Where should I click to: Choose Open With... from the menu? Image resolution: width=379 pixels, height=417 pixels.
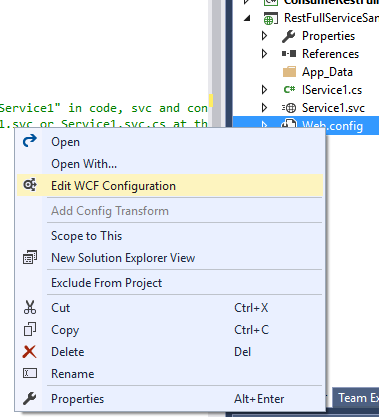tap(170, 164)
